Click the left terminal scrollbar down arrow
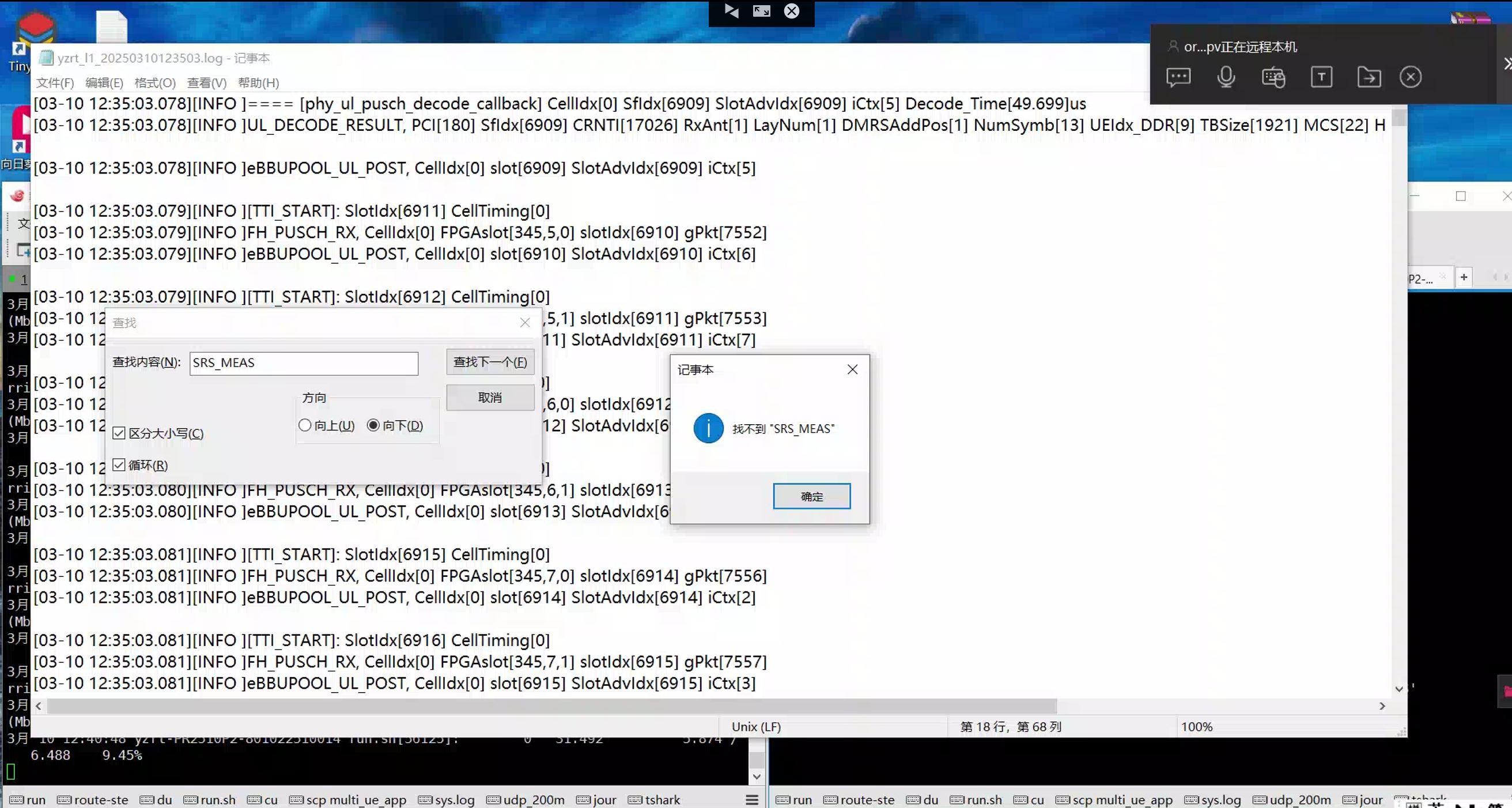The width and height of the screenshot is (1512, 808). point(757,776)
